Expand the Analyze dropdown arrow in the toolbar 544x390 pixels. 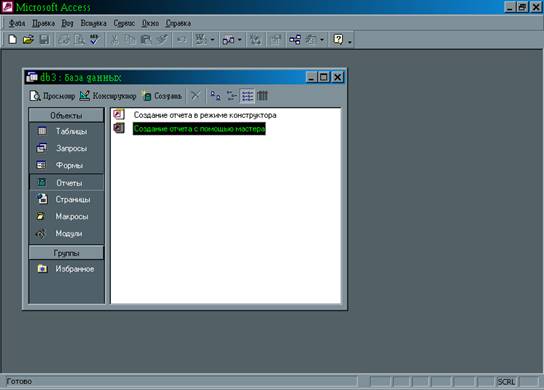tap(239, 40)
